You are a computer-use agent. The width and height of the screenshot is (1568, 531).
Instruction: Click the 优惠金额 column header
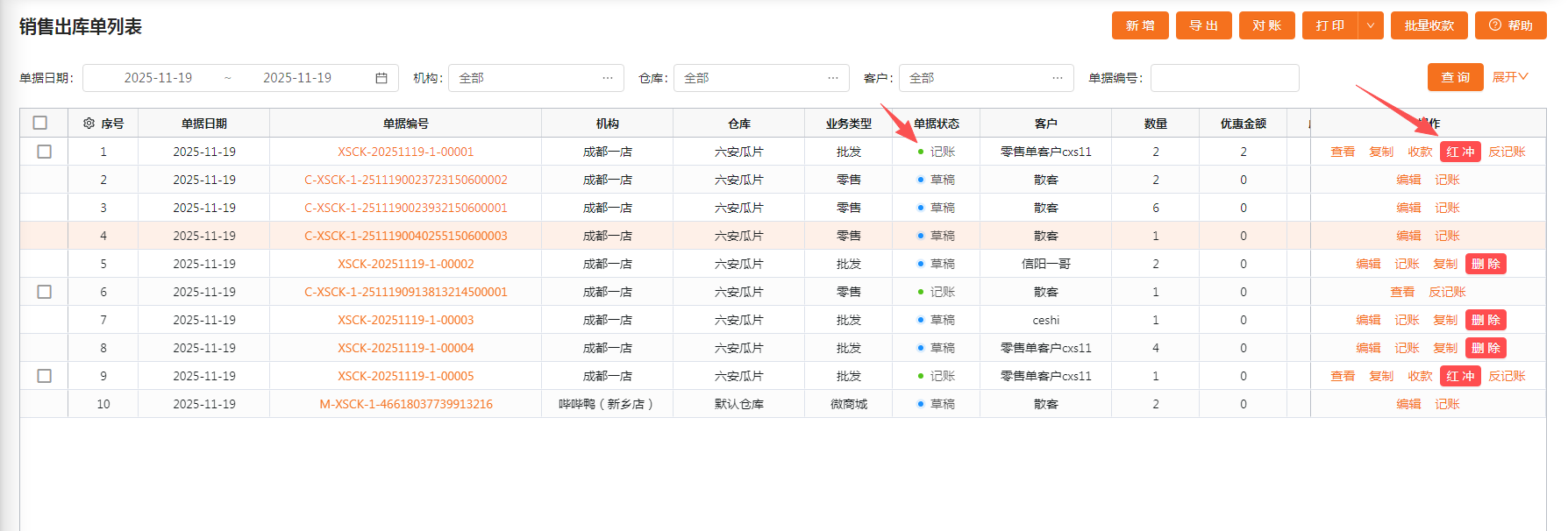tap(1244, 124)
